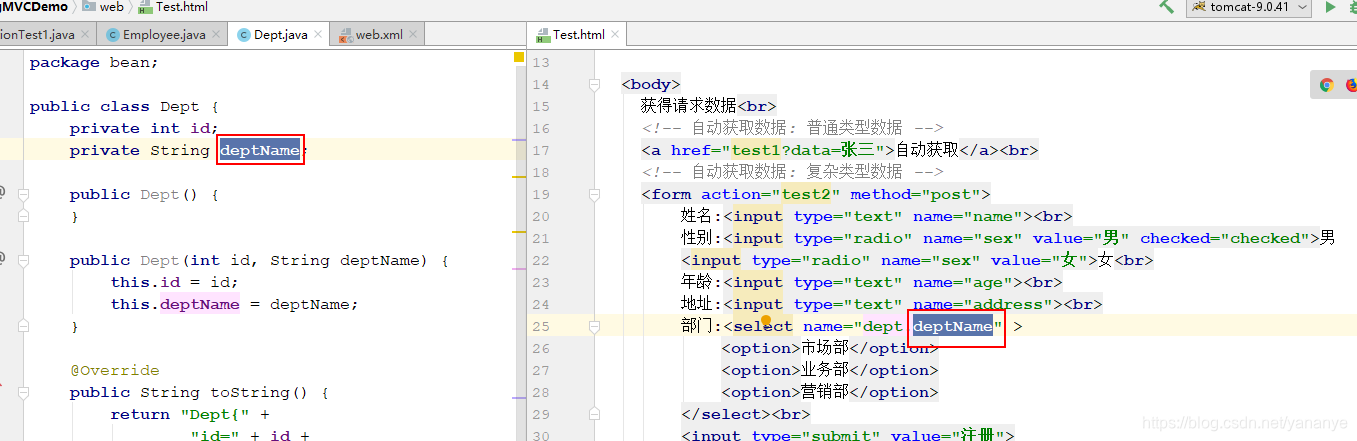
Task: Click the 'return "Dept{" +' line
Action: [x=190, y=414]
